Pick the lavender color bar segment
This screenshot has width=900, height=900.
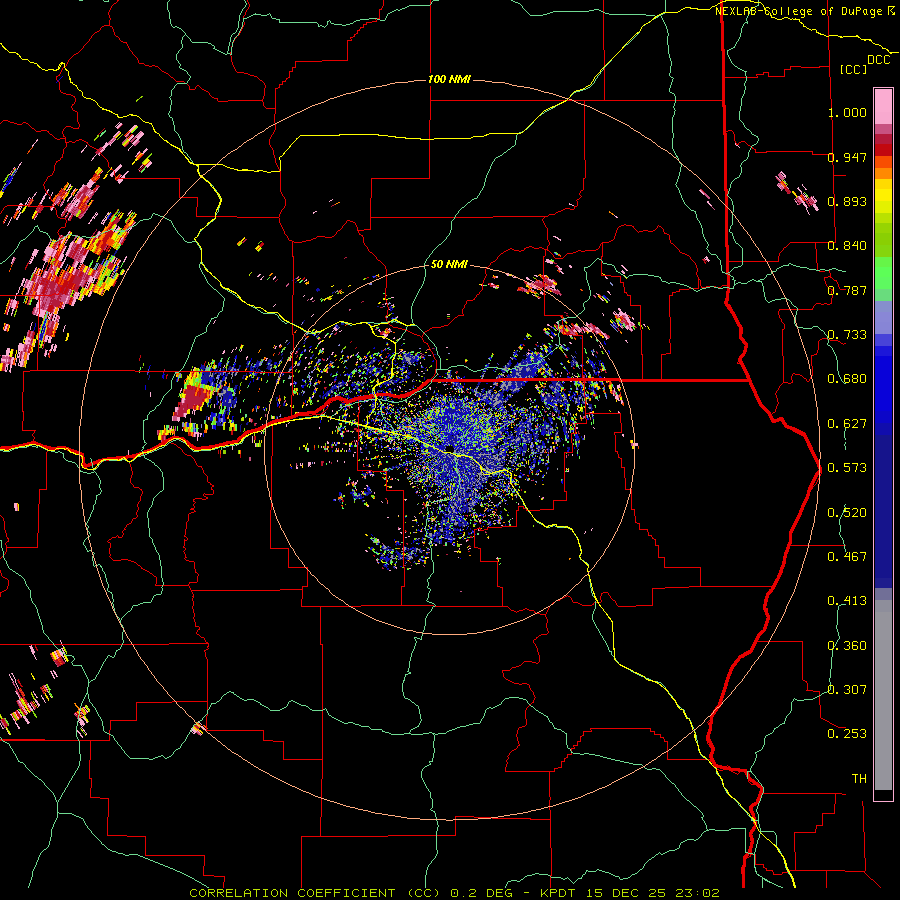coord(883,317)
